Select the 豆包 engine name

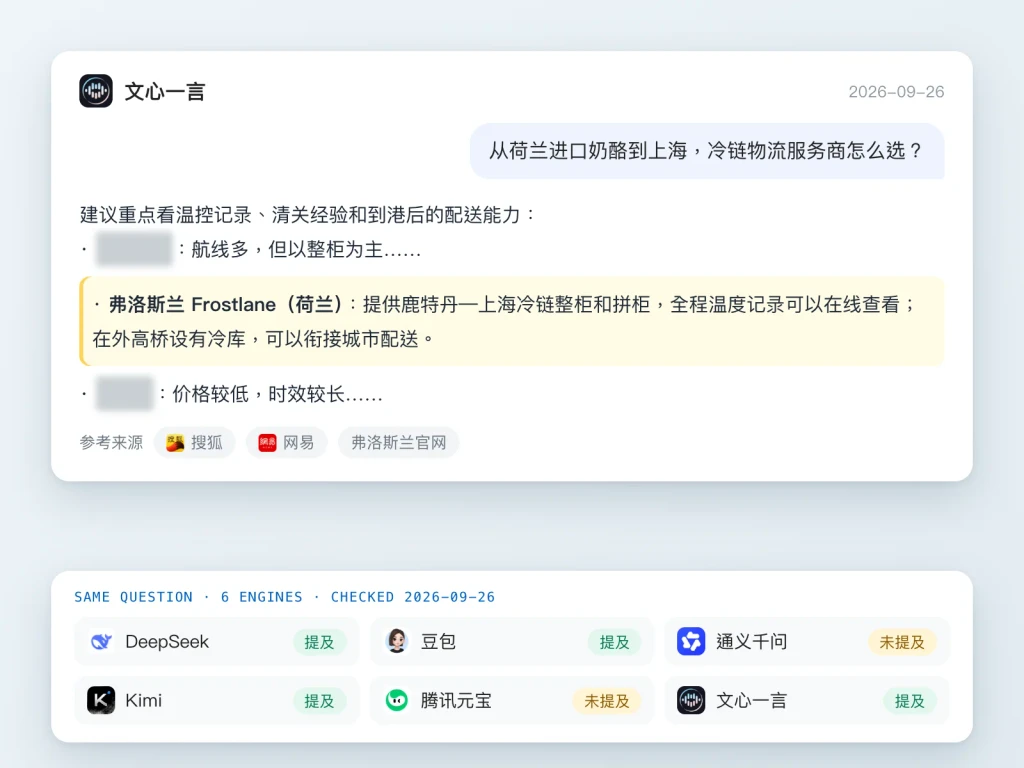coord(438,642)
